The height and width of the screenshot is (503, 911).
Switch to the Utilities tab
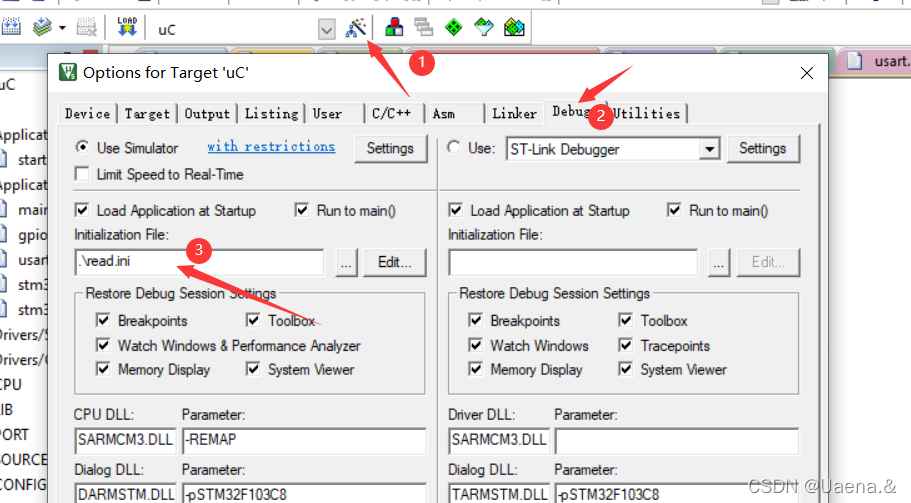(647, 114)
